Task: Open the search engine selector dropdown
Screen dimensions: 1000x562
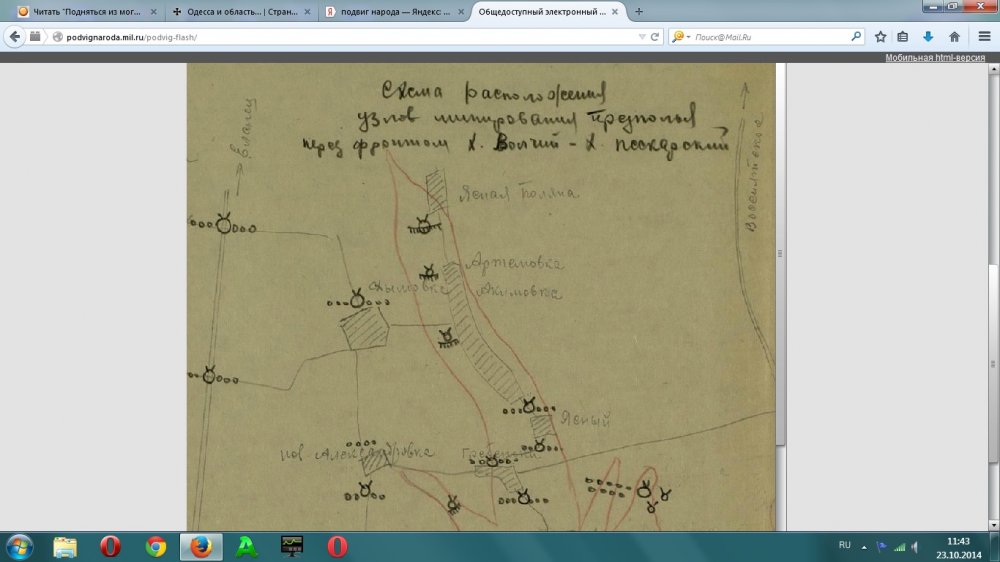Action: tap(680, 37)
